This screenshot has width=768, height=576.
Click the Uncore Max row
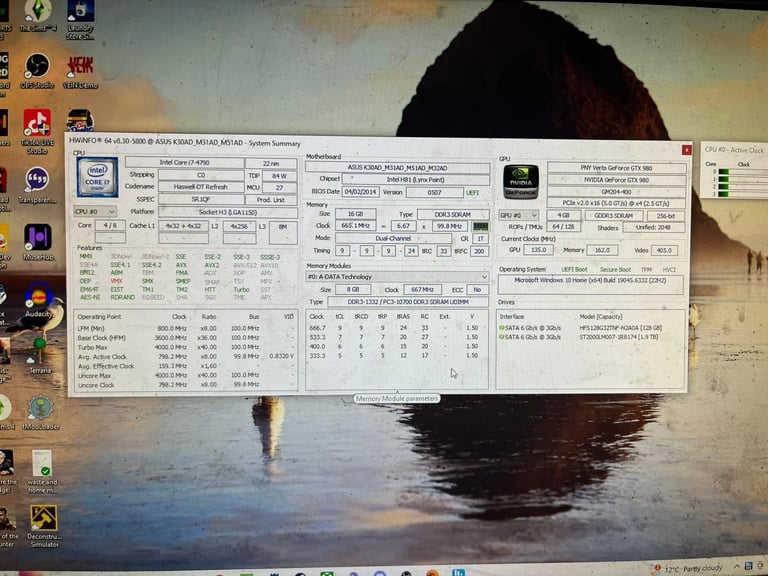(186, 375)
